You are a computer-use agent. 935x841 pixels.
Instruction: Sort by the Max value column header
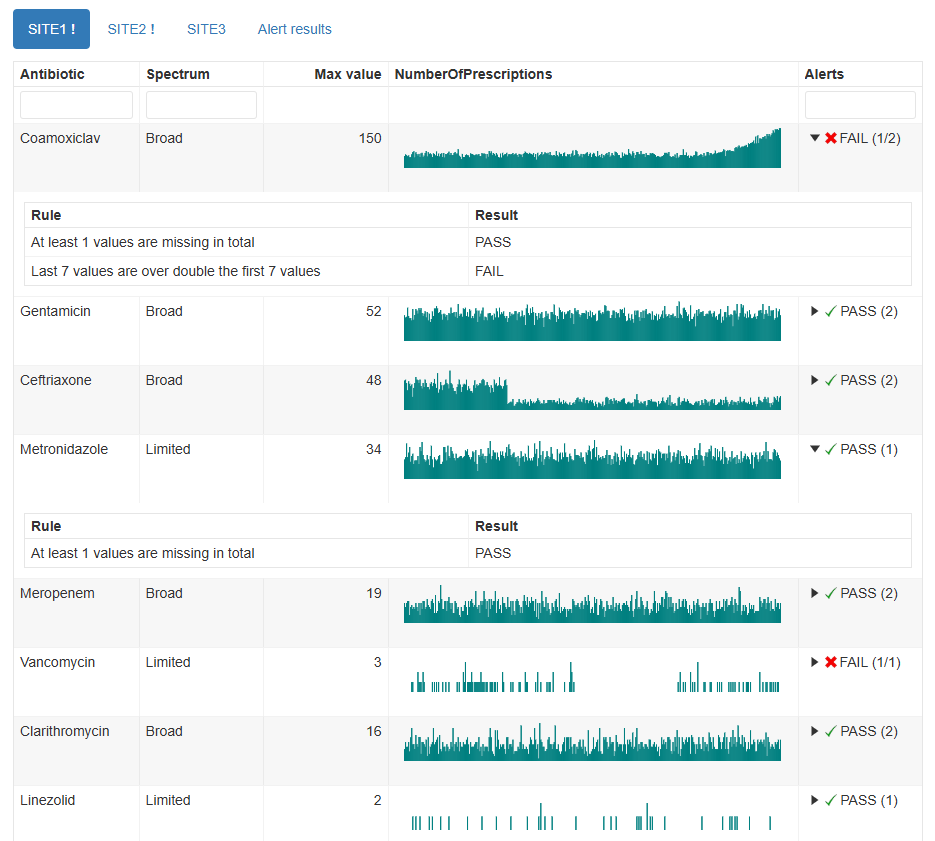tap(347, 75)
